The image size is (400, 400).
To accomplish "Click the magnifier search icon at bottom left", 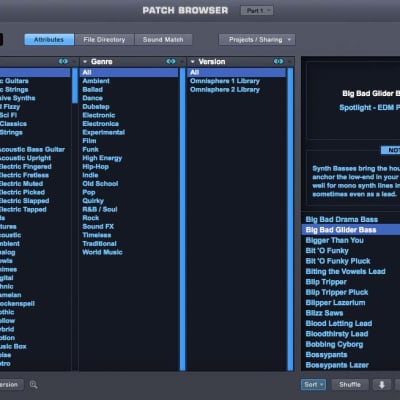I will (x=33, y=385).
